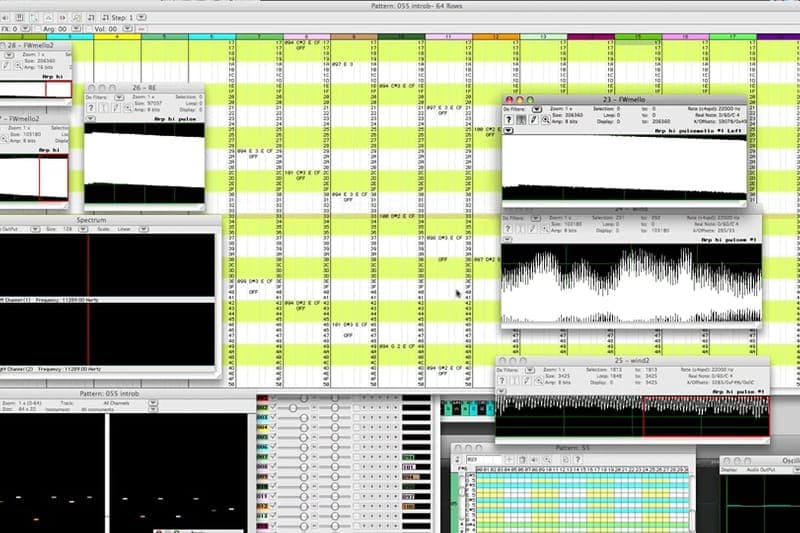The image size is (800, 533).
Task: Select the pencil tool in 25 - wind2
Action: [x=527, y=380]
